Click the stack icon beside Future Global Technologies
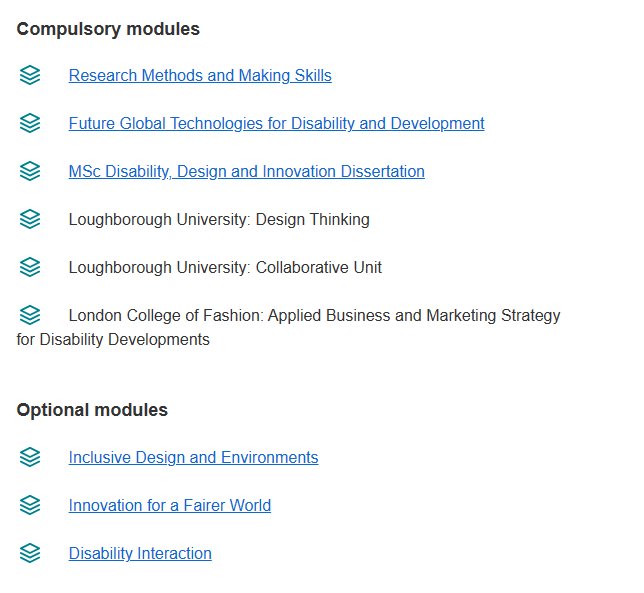644x593 pixels. [30, 123]
